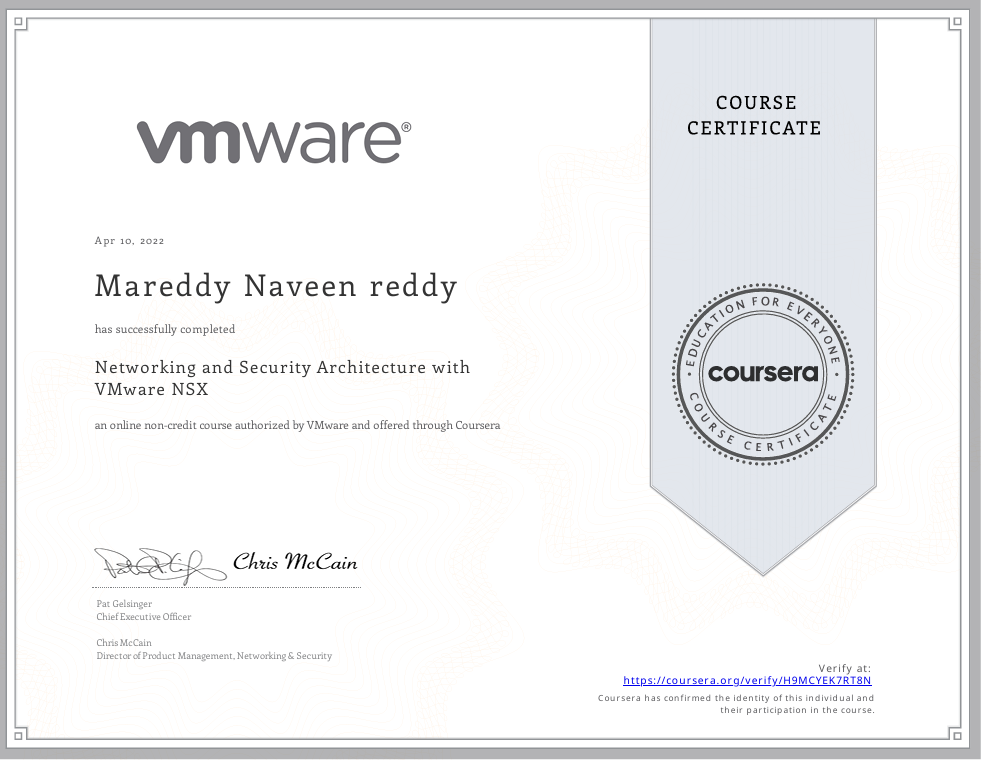Open the verification link https://coursera.org/verify/H9MCYEK7RT8N

(x=747, y=680)
